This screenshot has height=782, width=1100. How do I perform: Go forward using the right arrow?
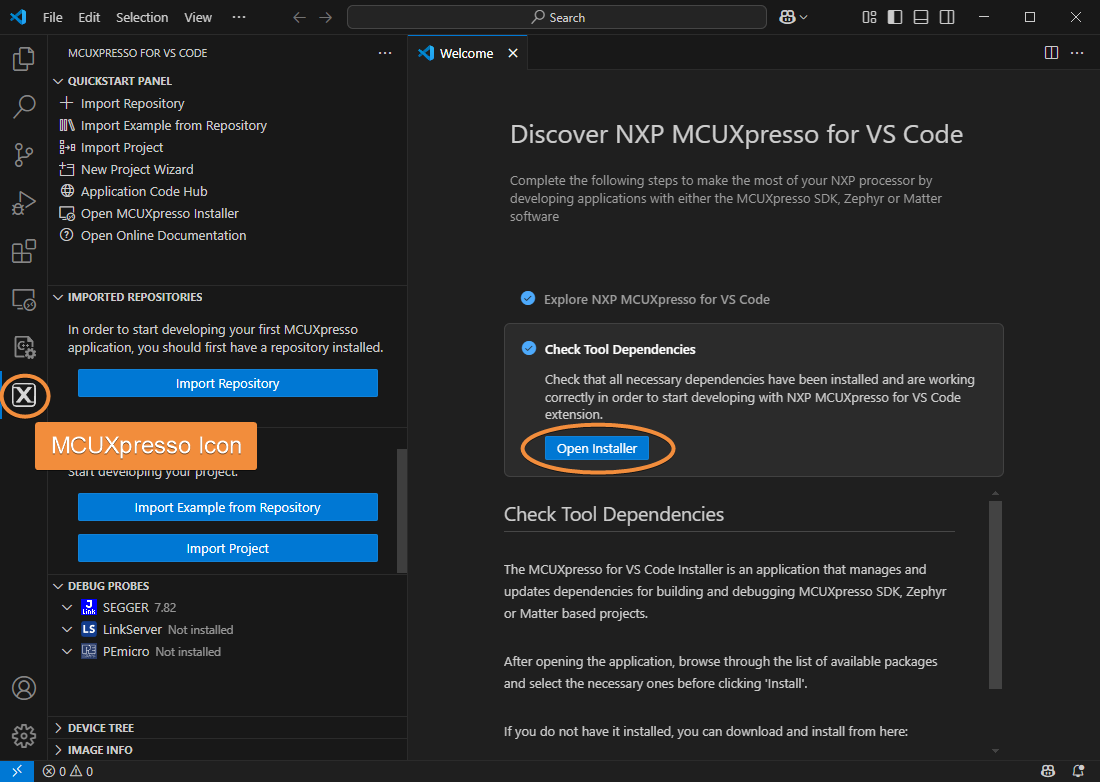pyautogui.click(x=326, y=18)
